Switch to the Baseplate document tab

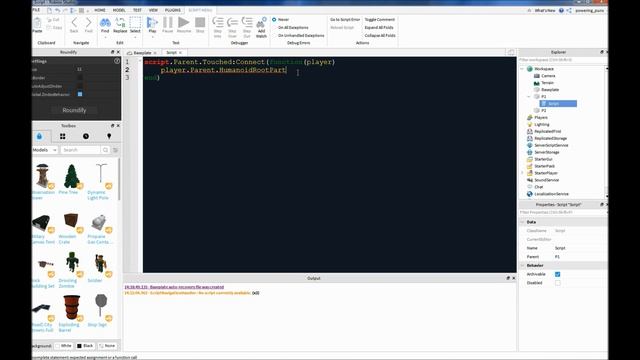(x=142, y=53)
